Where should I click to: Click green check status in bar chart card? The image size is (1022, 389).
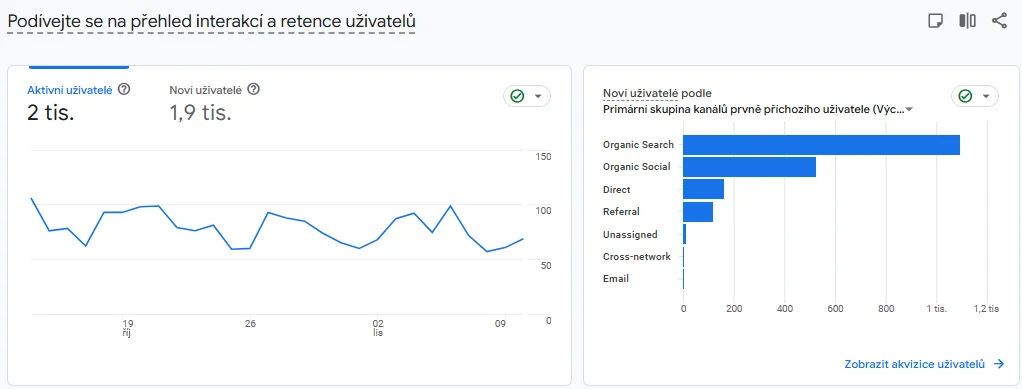pos(965,96)
